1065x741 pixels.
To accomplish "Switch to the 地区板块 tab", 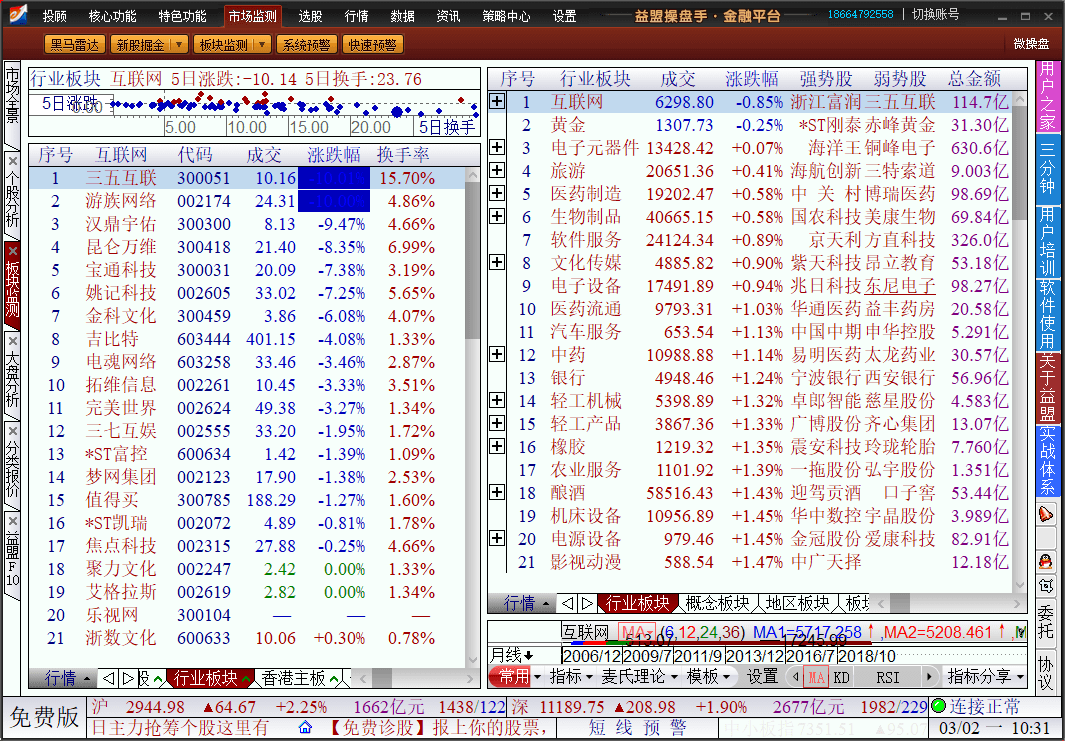I will point(797,602).
